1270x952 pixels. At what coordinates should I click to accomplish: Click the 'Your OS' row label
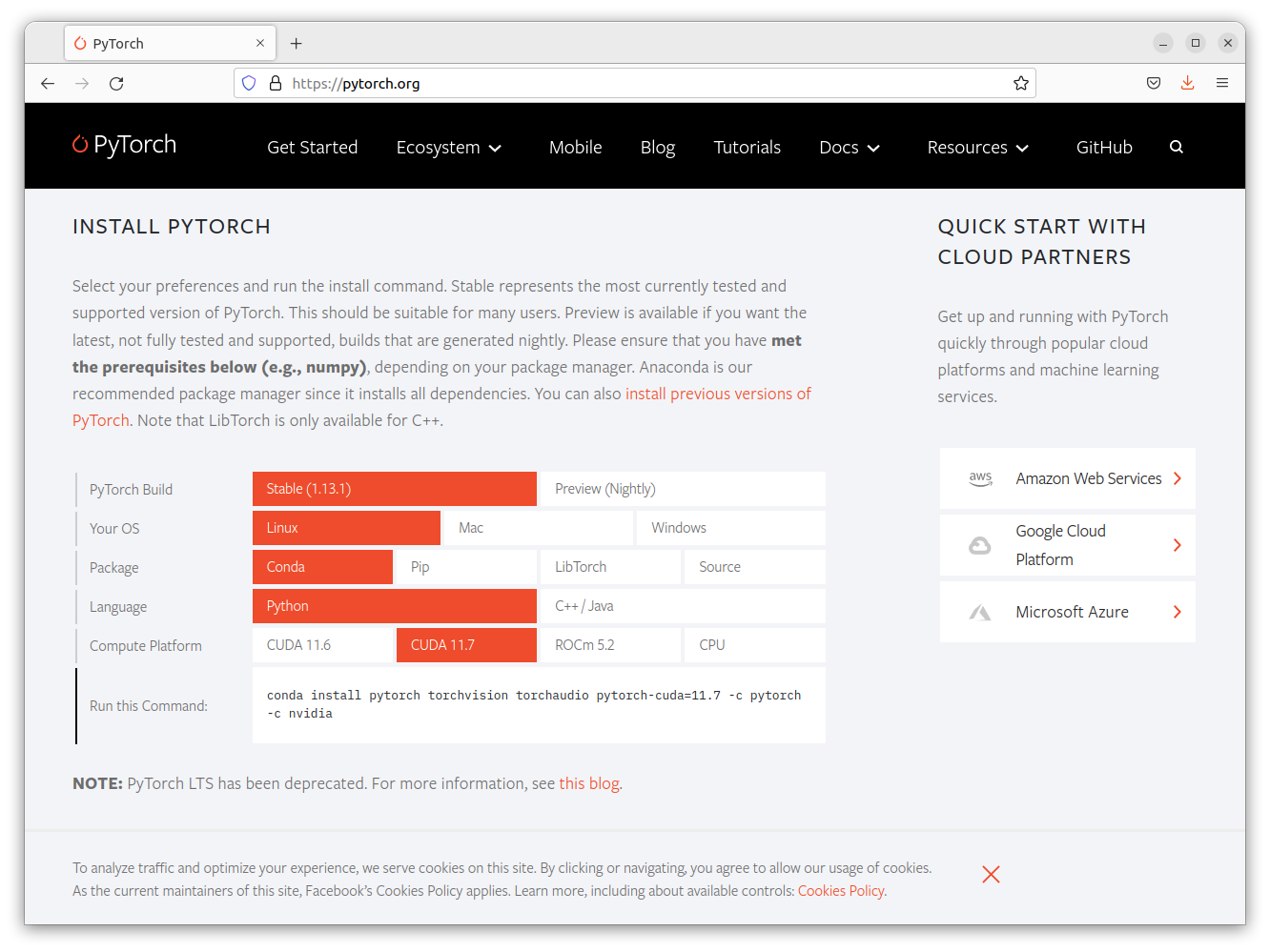[114, 529]
